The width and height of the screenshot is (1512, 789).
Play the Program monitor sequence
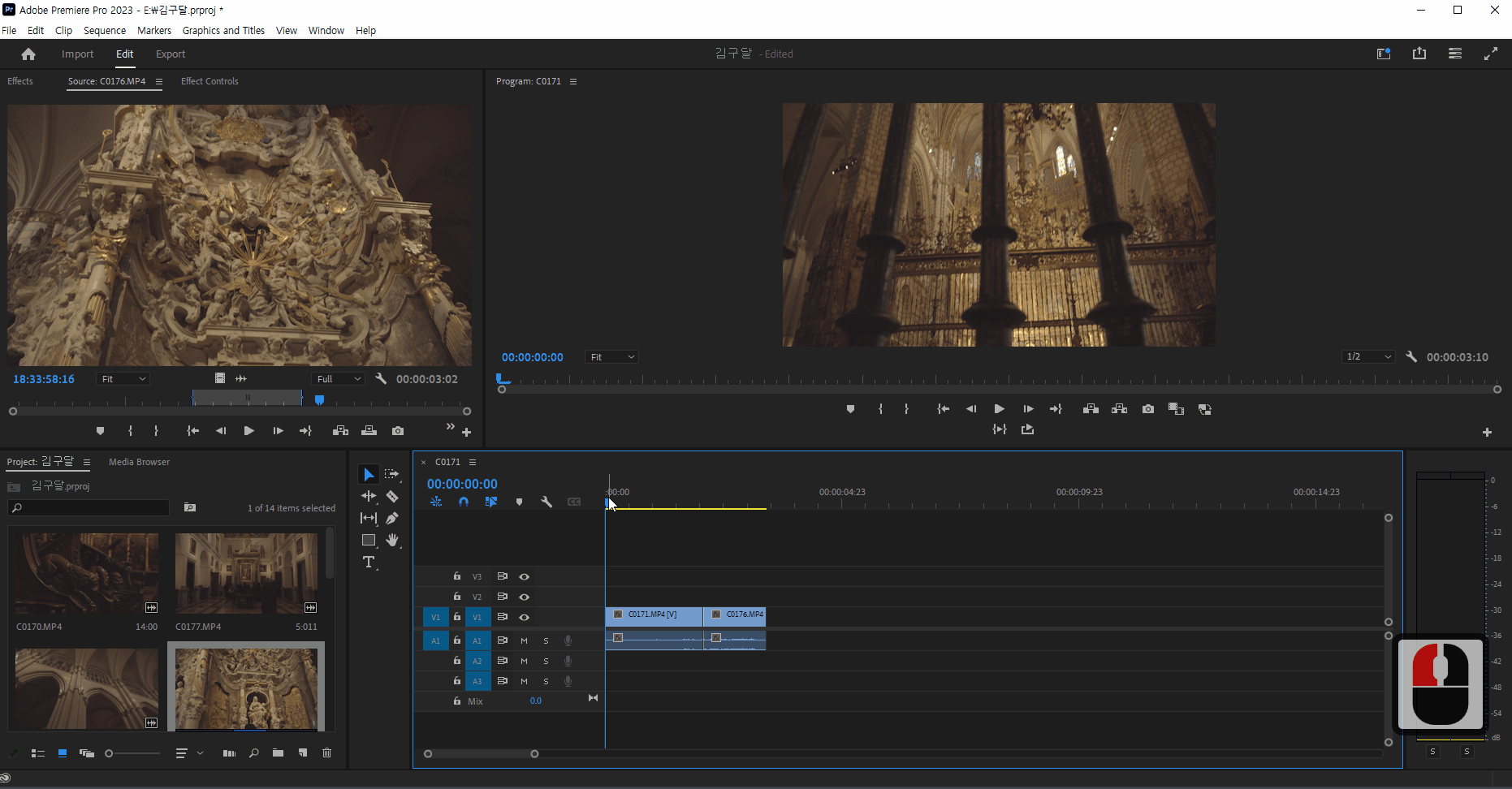(x=999, y=409)
